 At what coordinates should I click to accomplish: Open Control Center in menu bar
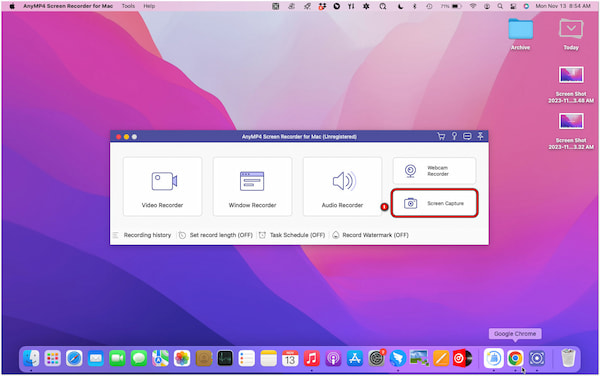point(513,6)
